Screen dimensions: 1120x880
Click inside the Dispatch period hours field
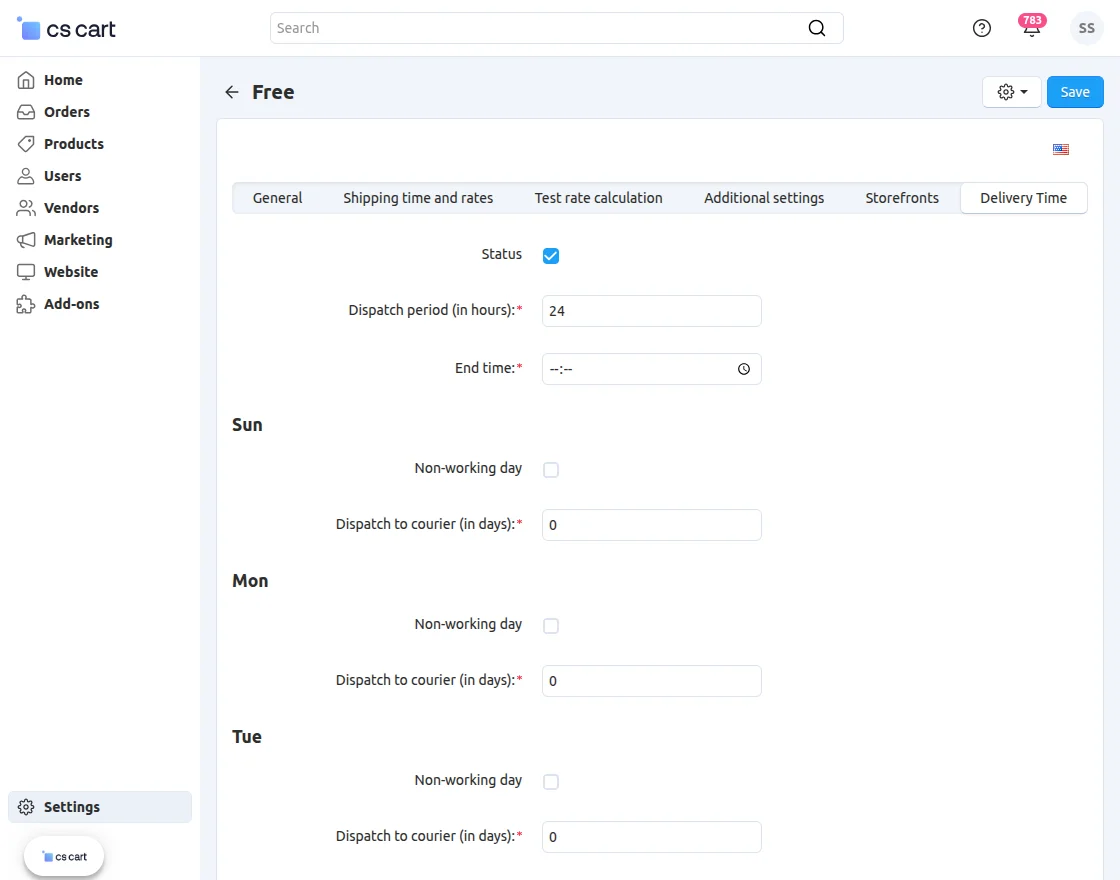pos(651,310)
